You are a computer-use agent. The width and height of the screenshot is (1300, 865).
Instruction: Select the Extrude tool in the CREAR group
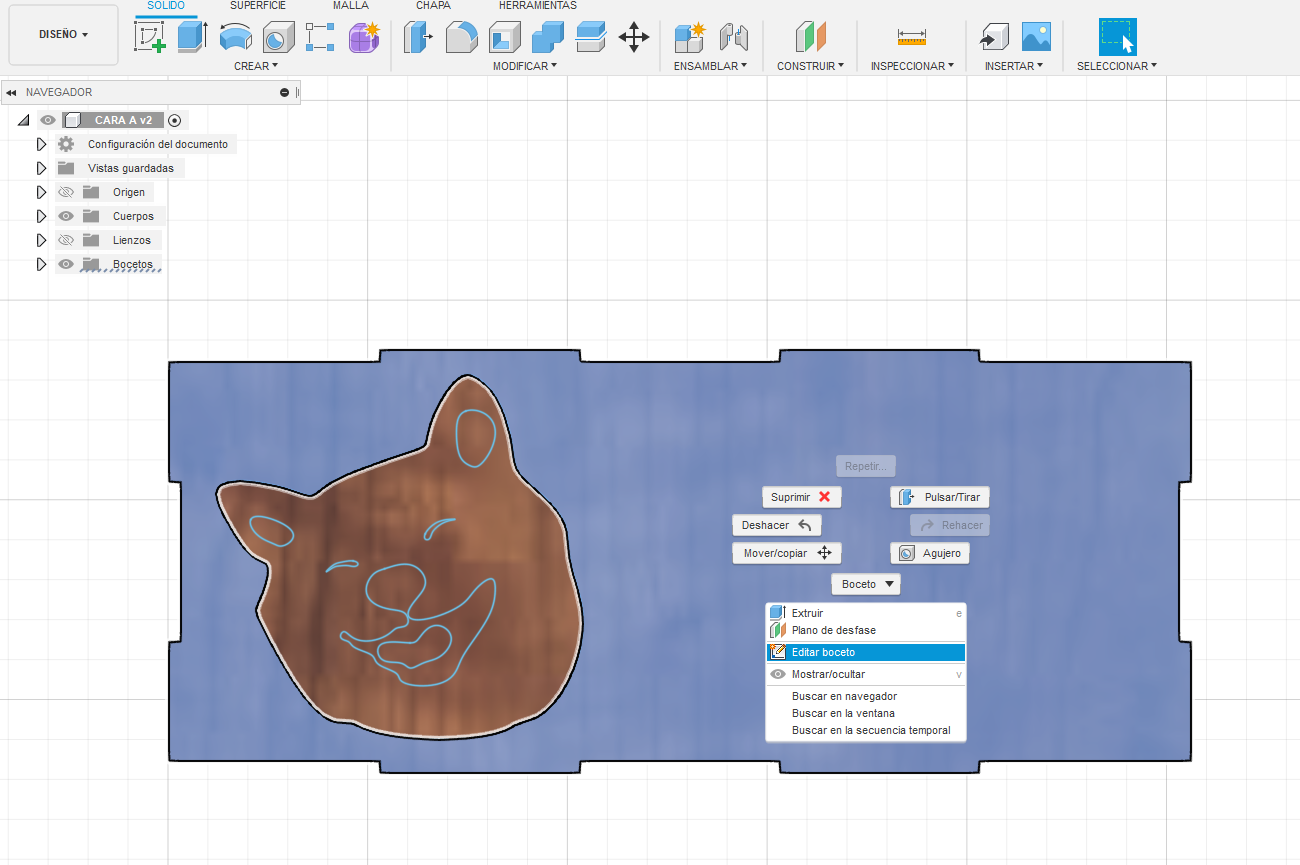coord(192,37)
